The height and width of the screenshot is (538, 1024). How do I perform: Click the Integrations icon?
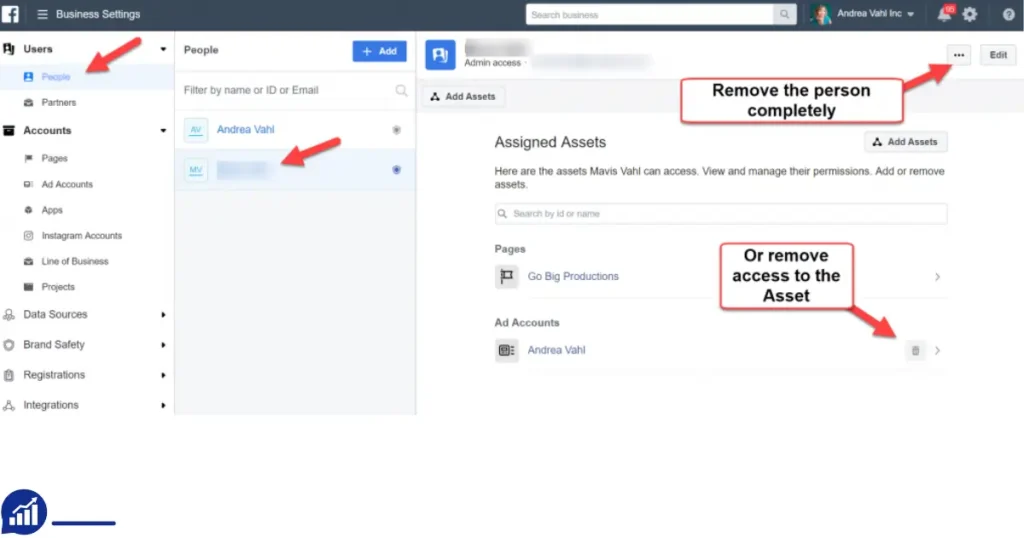(x=8, y=405)
